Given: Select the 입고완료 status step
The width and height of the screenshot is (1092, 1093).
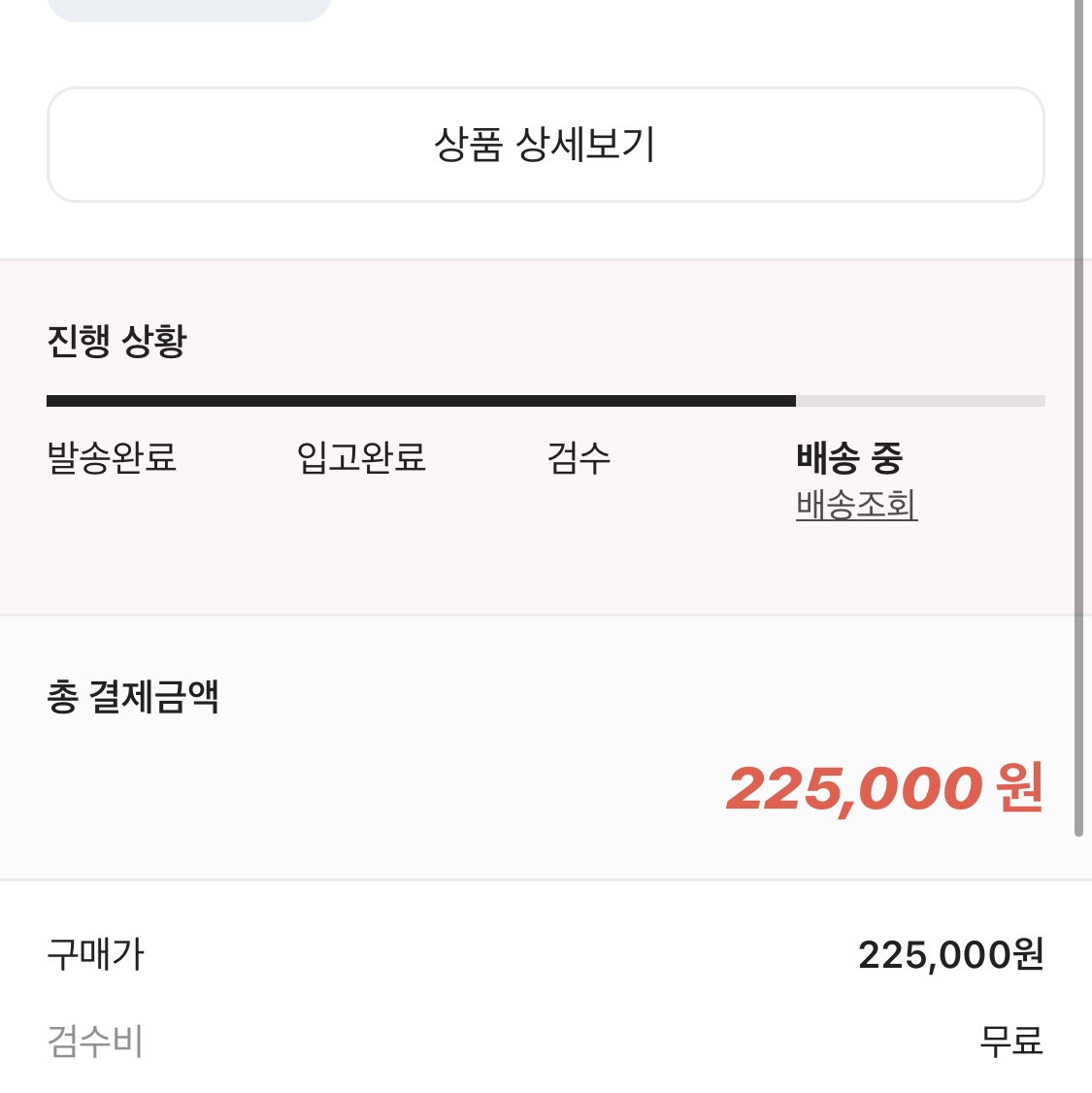Looking at the screenshot, I should pos(361,458).
